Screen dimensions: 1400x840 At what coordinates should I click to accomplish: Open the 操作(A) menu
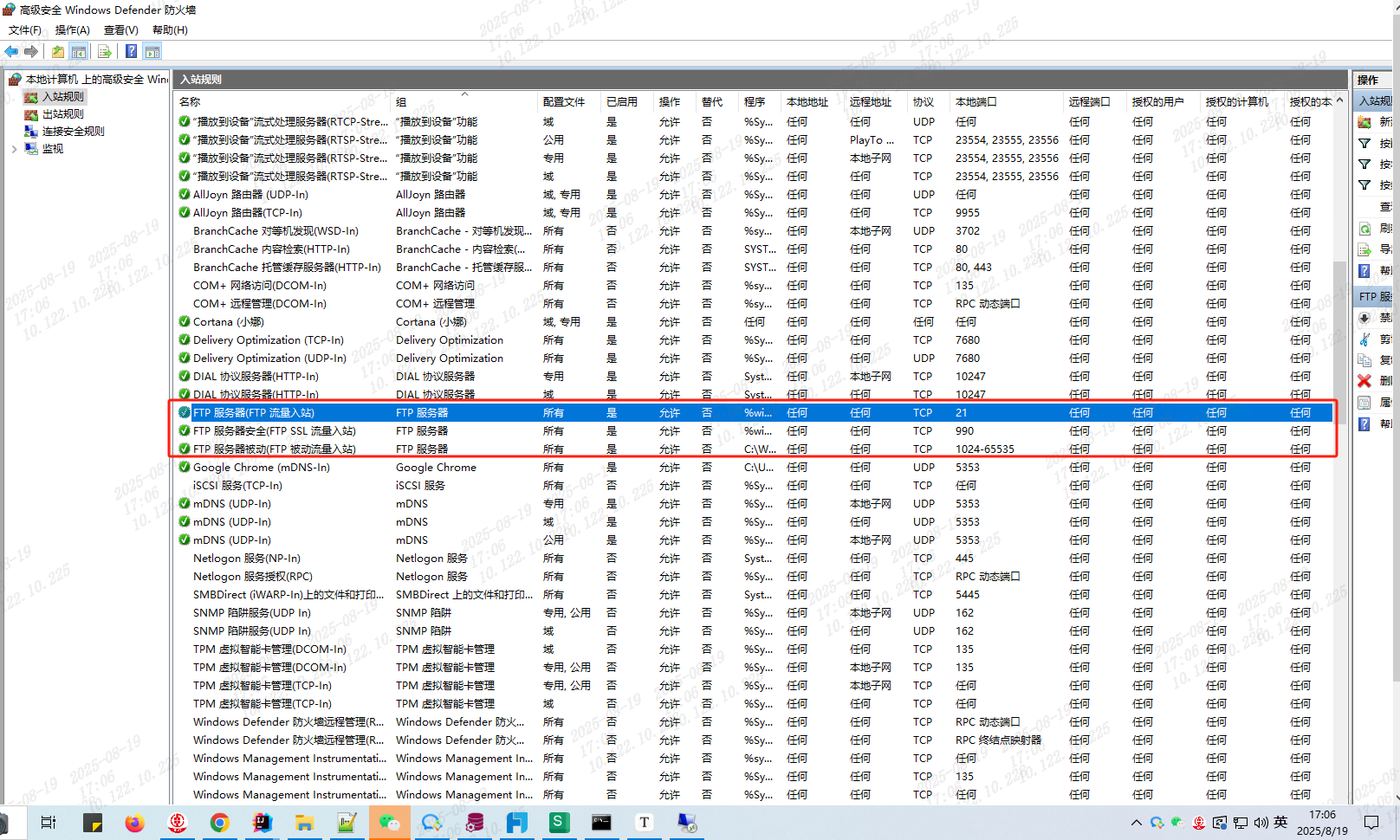tap(73, 30)
